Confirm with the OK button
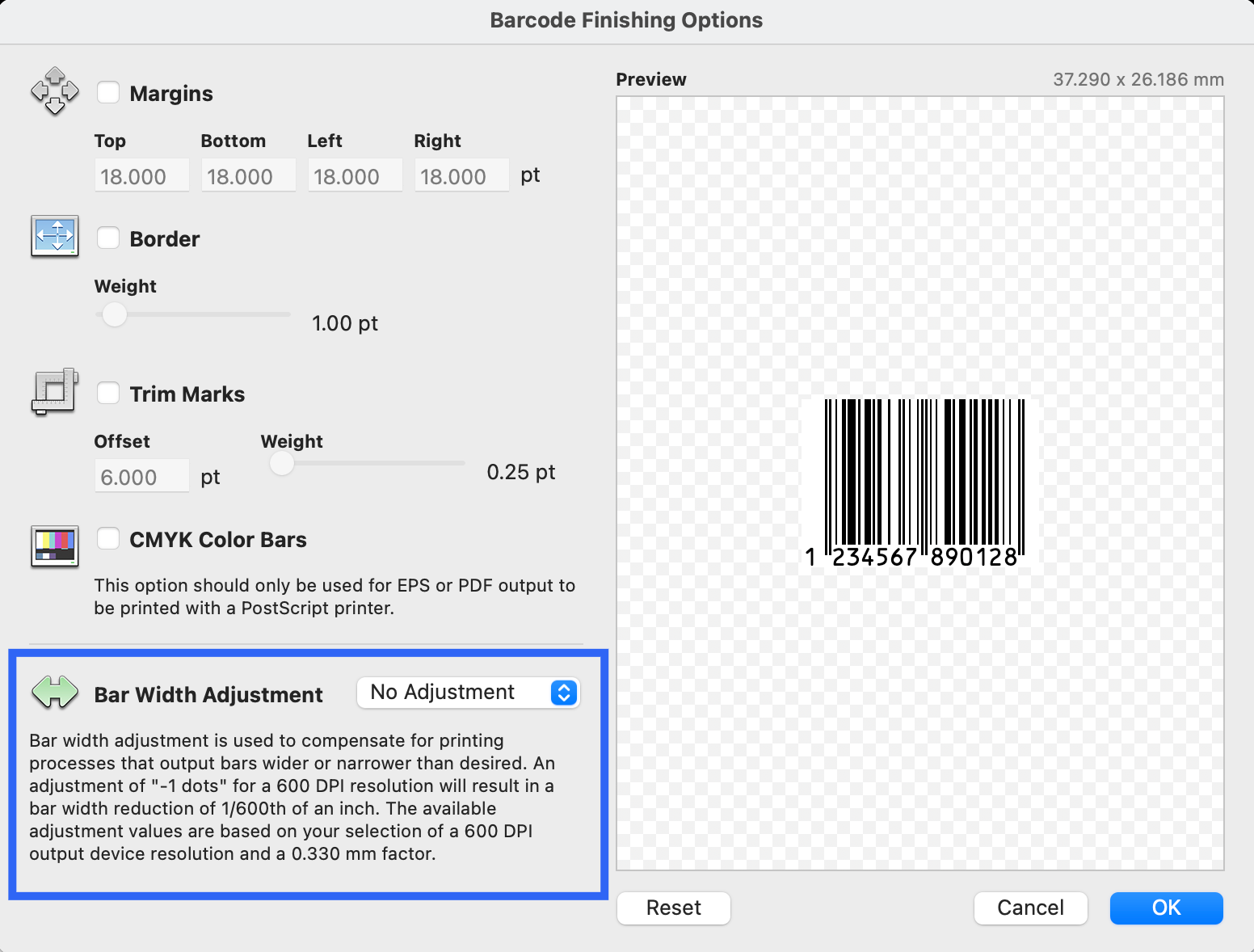 tap(1167, 908)
